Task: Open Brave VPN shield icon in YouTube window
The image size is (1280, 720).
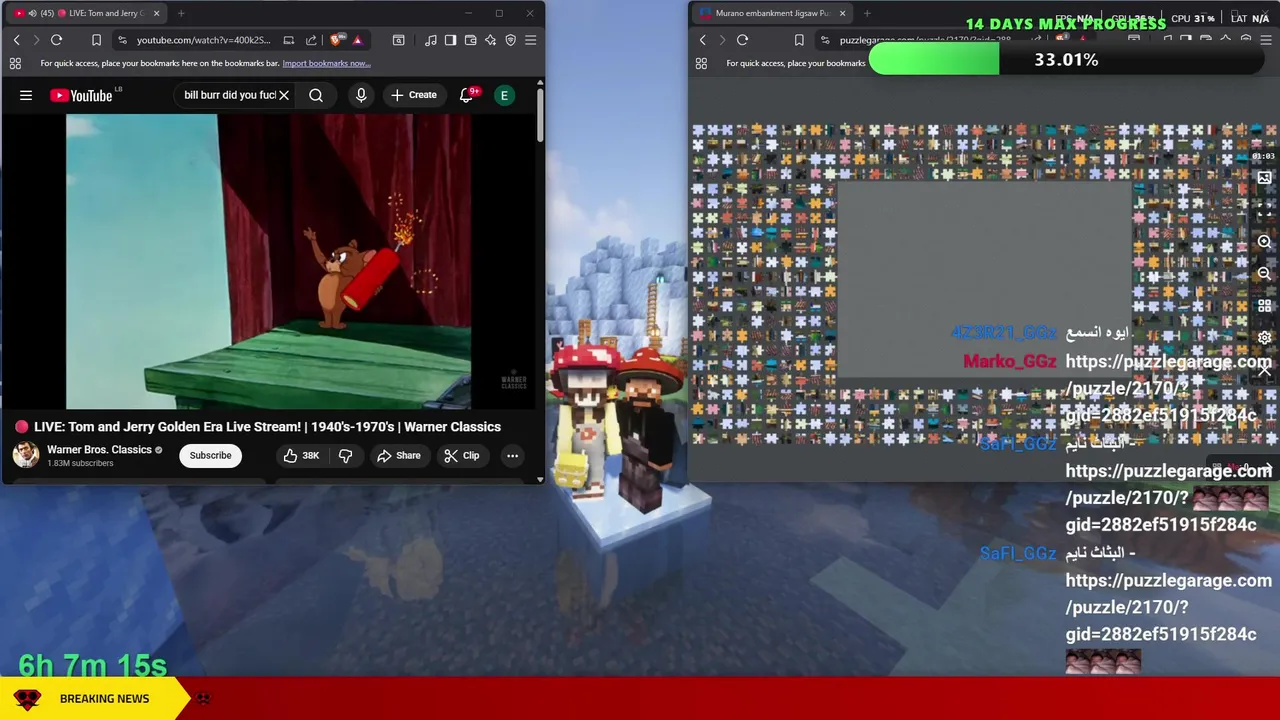Action: point(510,40)
